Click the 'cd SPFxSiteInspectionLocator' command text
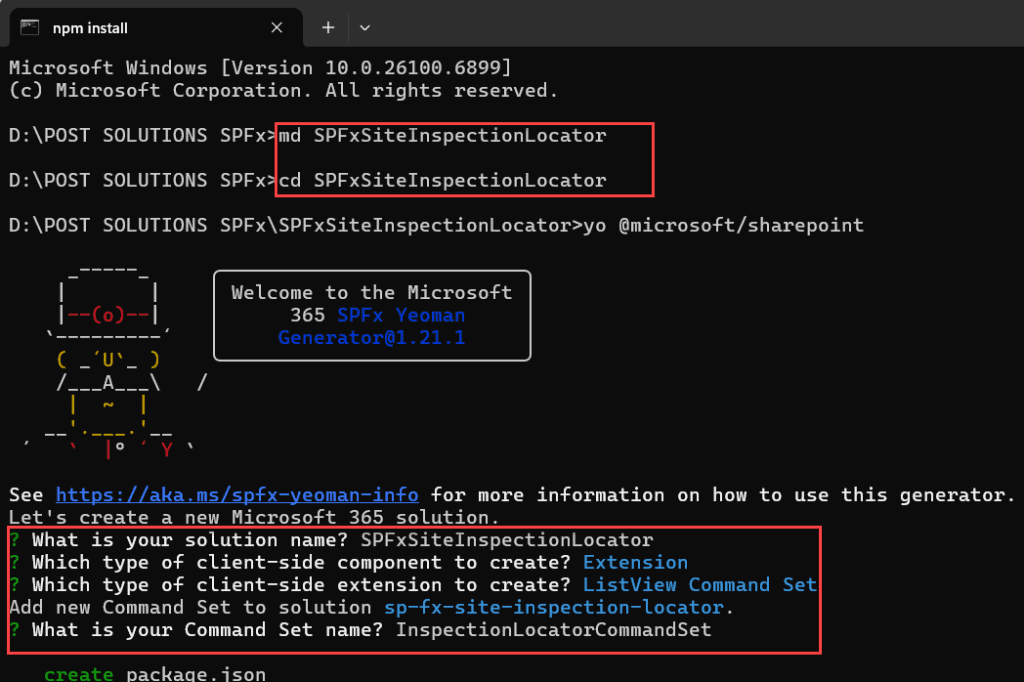The image size is (1024, 682). 443,180
